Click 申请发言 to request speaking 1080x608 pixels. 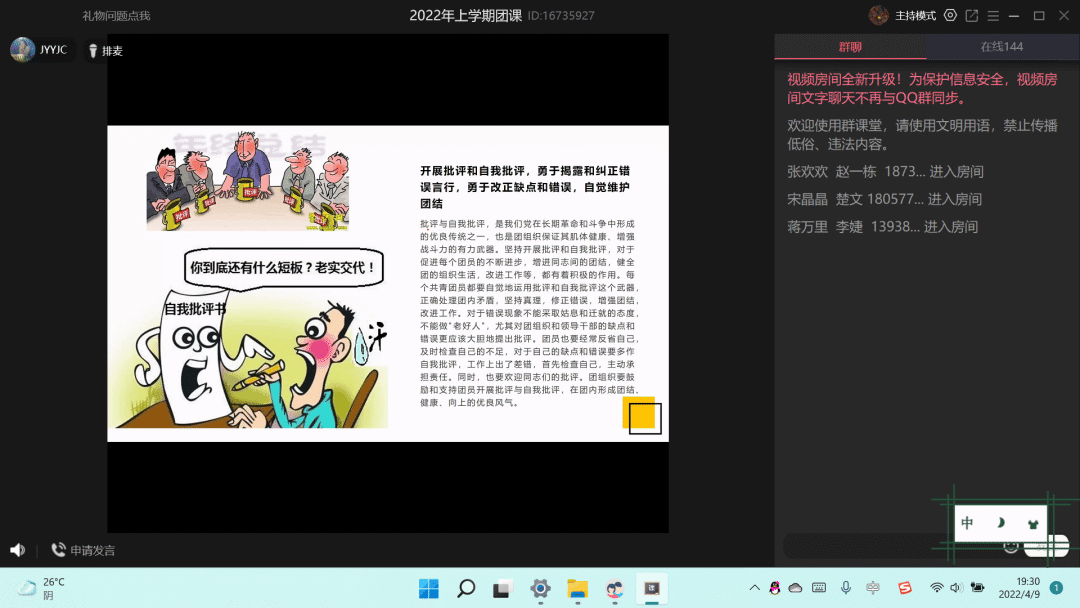coord(84,550)
